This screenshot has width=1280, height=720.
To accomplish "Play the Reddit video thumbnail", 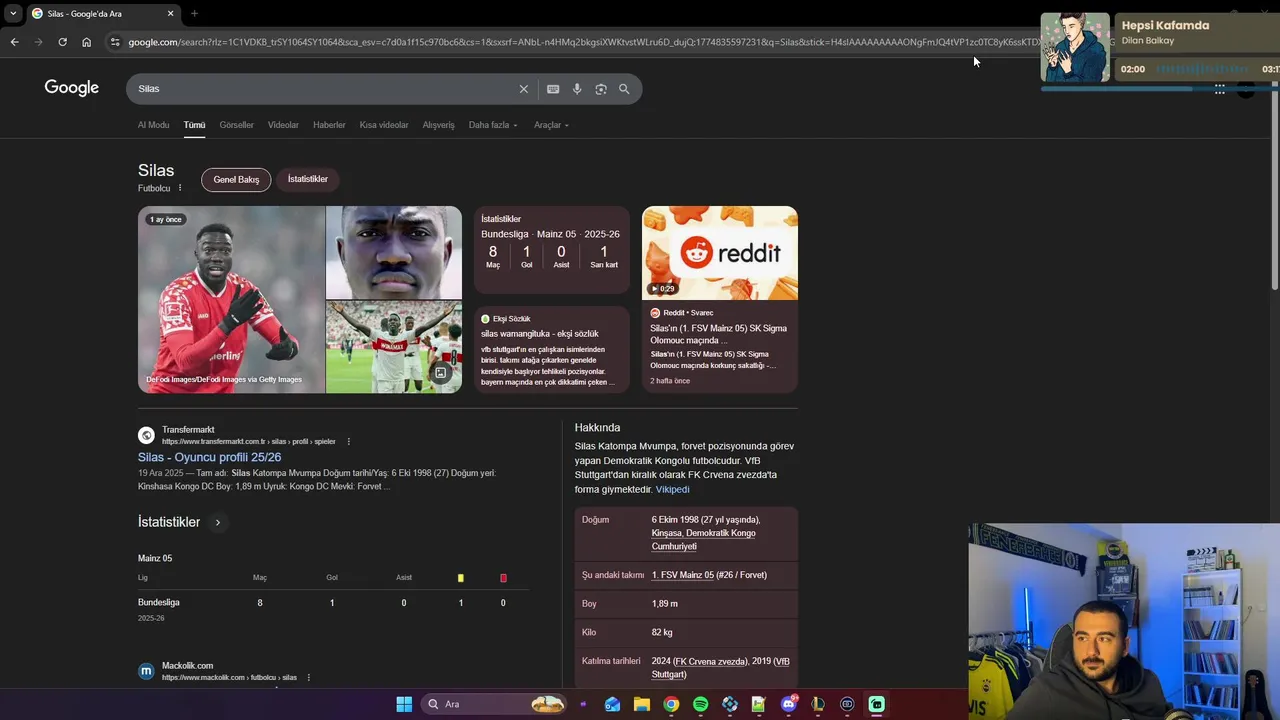I will point(720,253).
